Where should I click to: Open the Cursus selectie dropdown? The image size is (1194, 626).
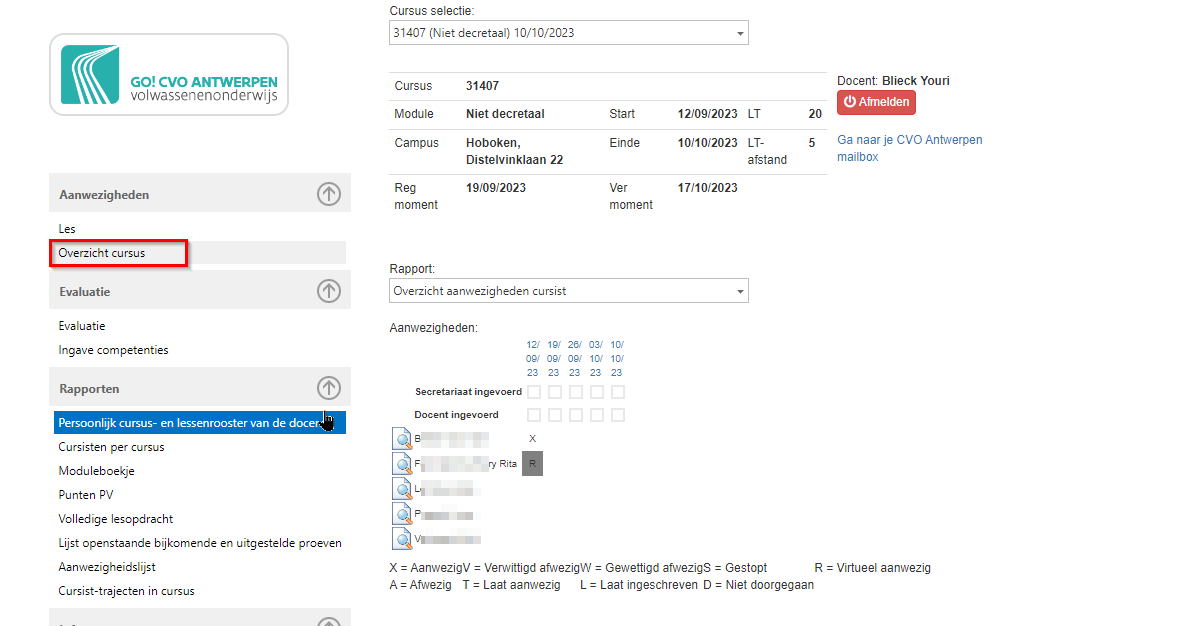pos(569,33)
